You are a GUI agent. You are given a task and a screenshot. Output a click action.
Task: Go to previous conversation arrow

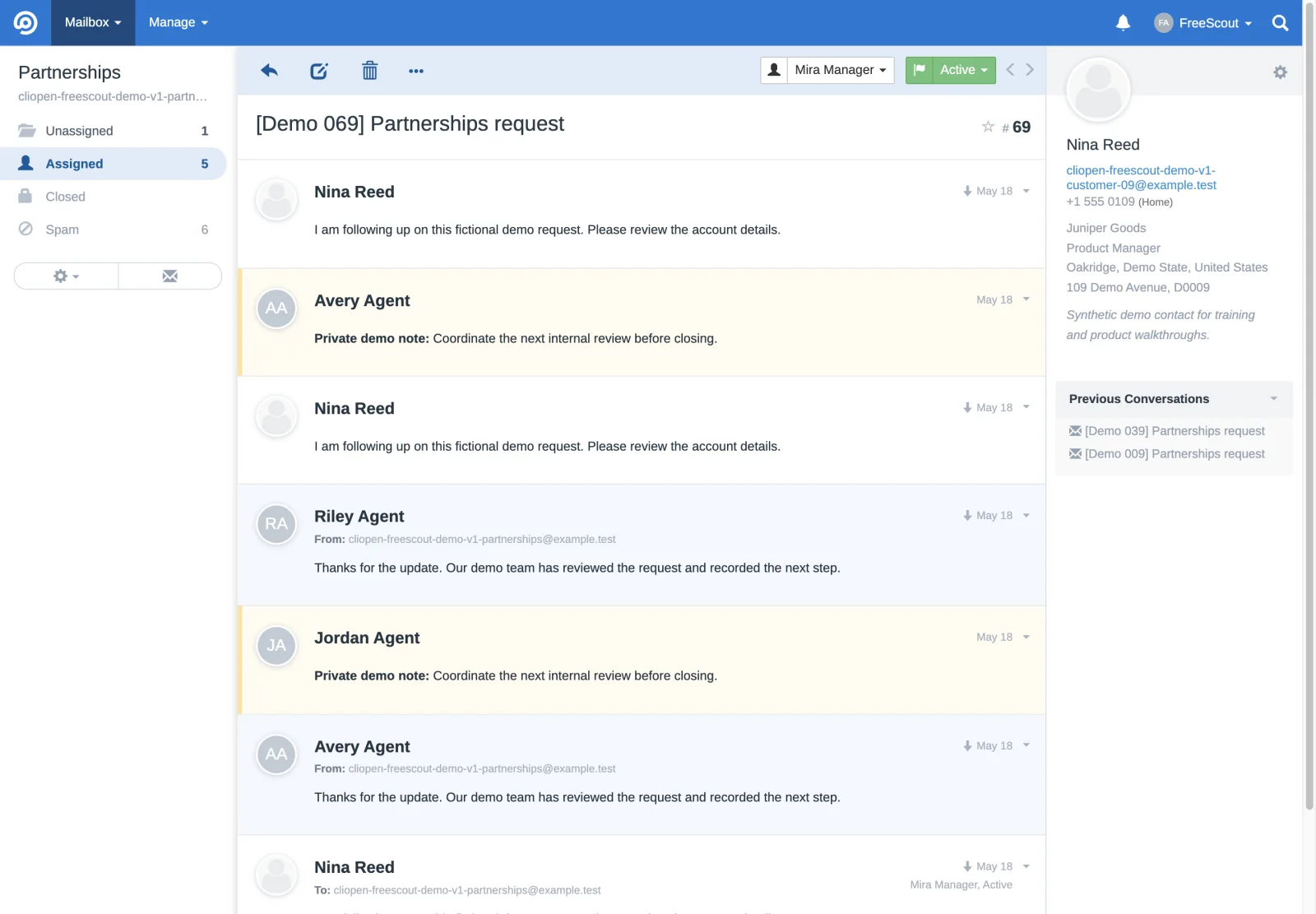click(x=1010, y=70)
